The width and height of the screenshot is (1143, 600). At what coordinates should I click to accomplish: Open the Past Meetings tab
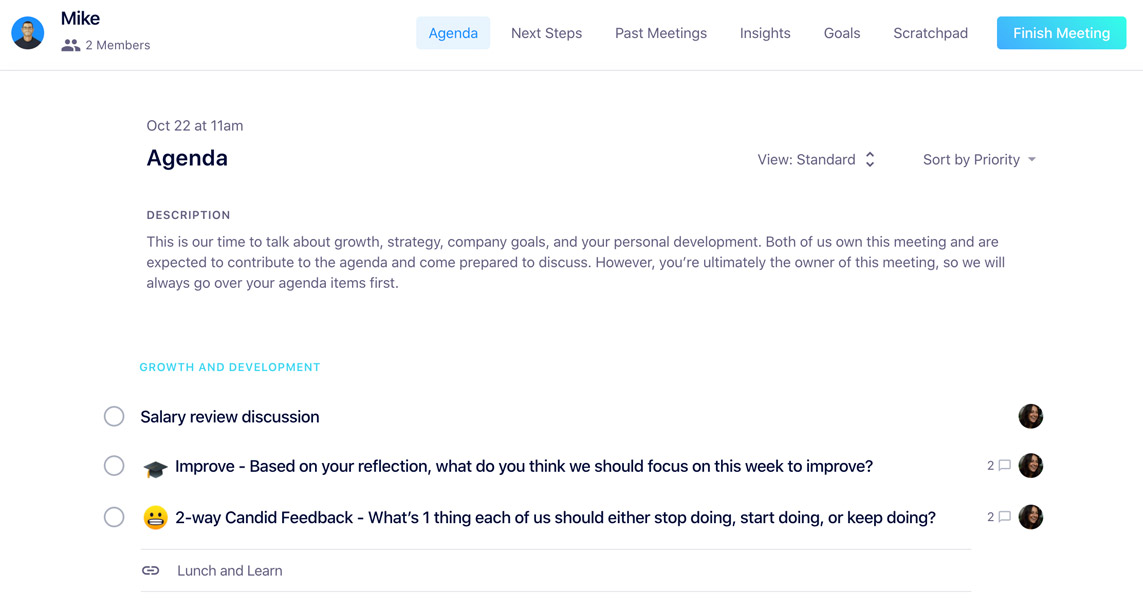(660, 33)
